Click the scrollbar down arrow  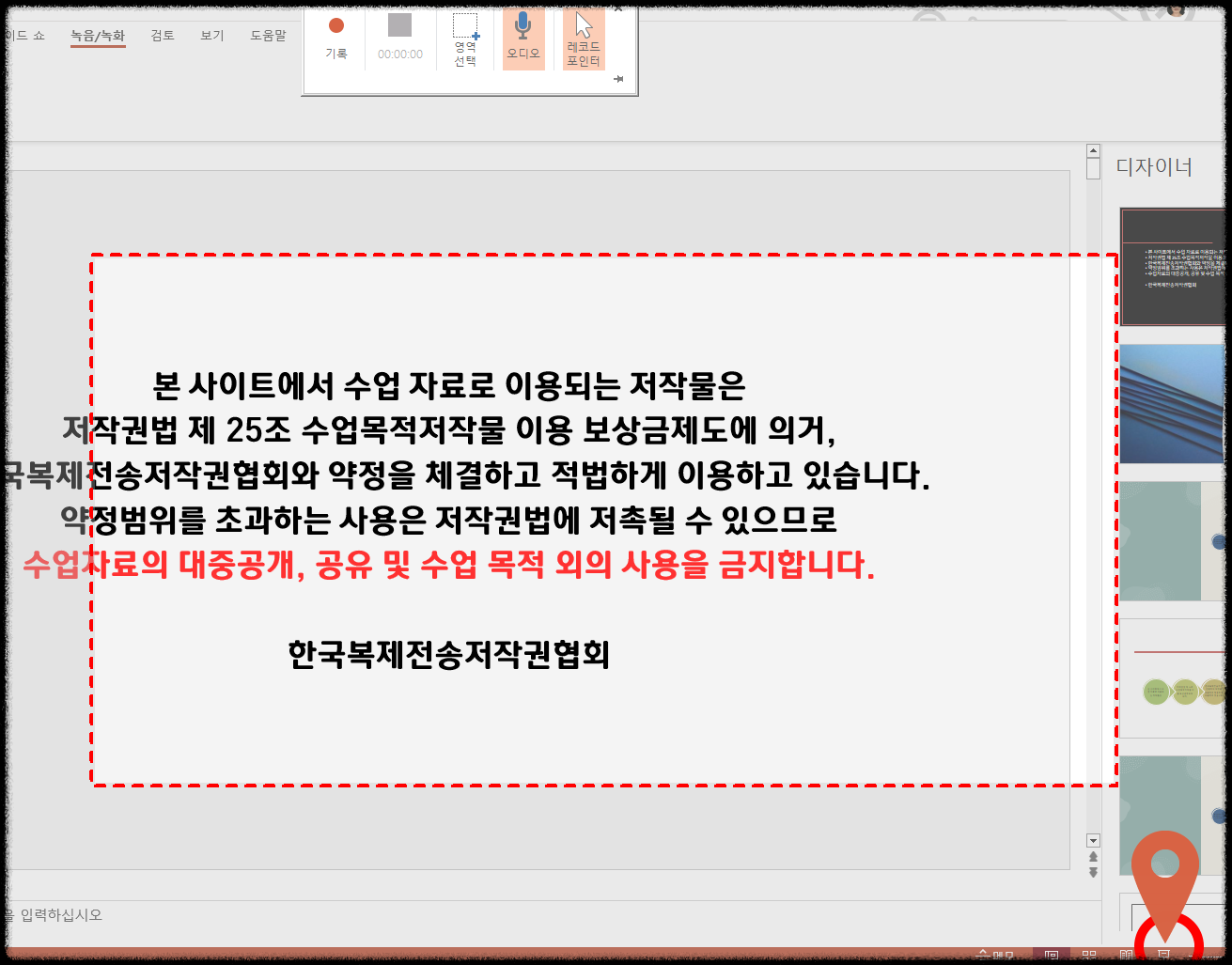[x=1091, y=841]
